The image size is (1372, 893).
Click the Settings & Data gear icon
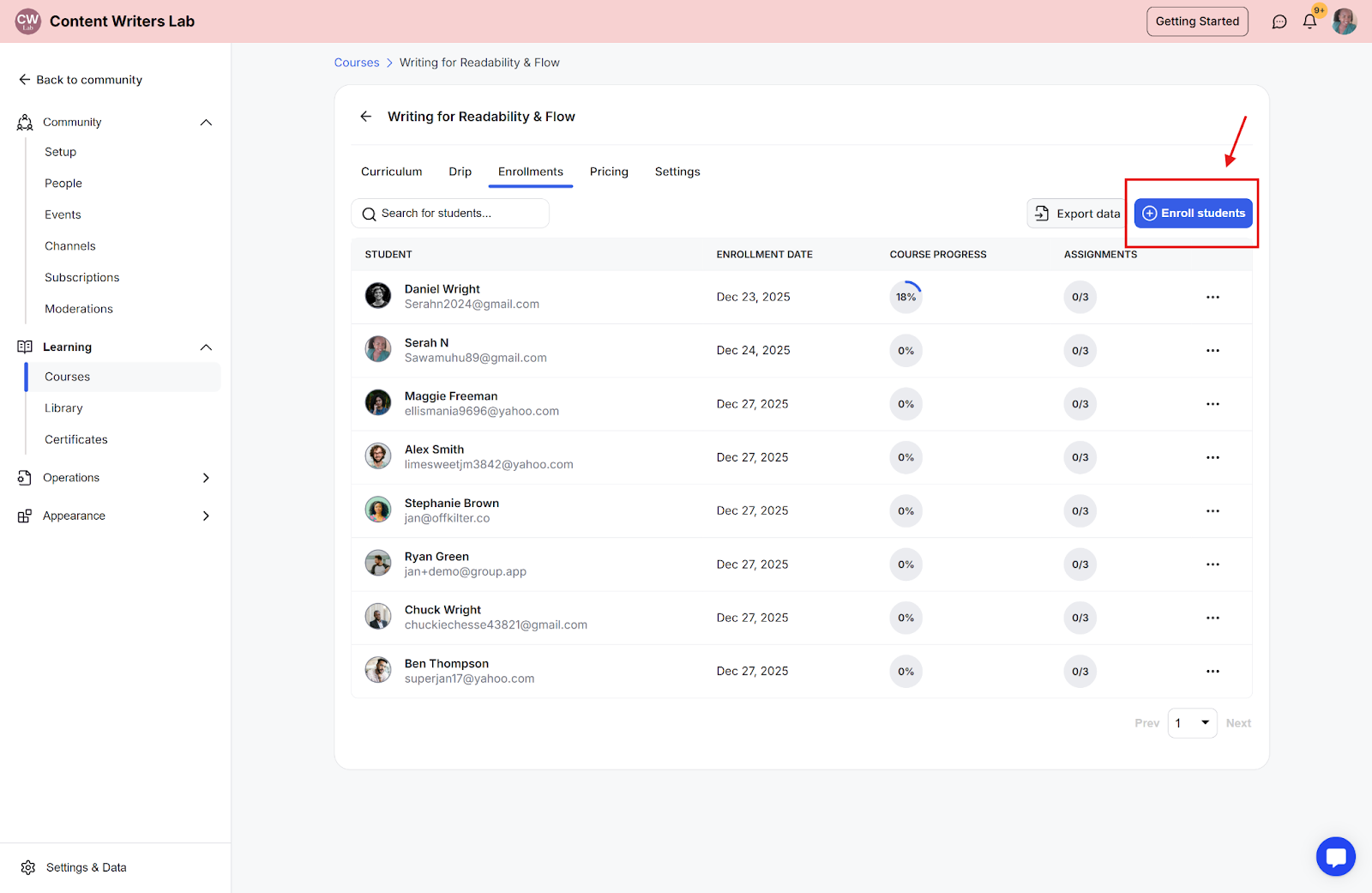28,867
